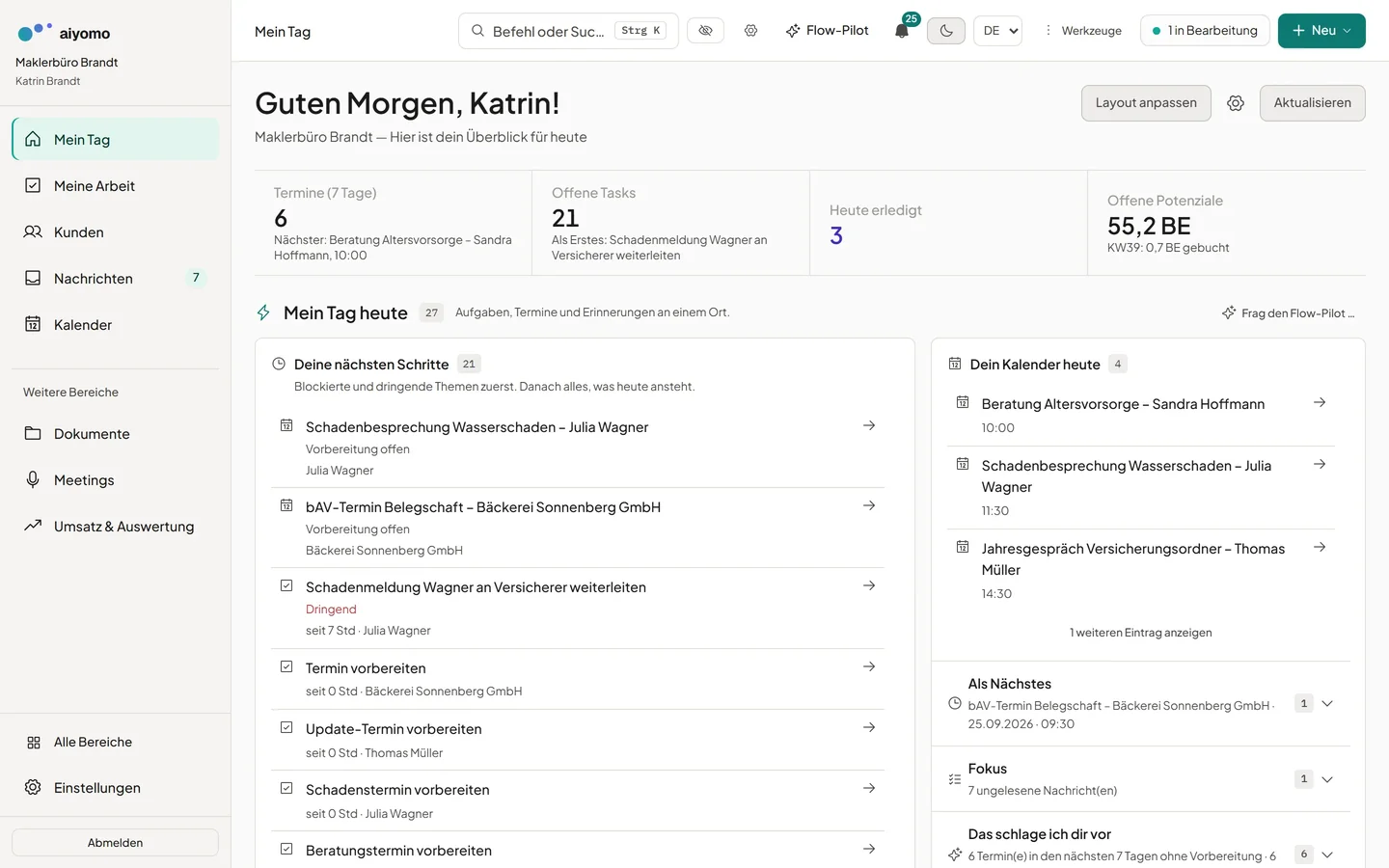Image resolution: width=1389 pixels, height=868 pixels.
Task: Toggle dark mode moon button
Action: (946, 31)
